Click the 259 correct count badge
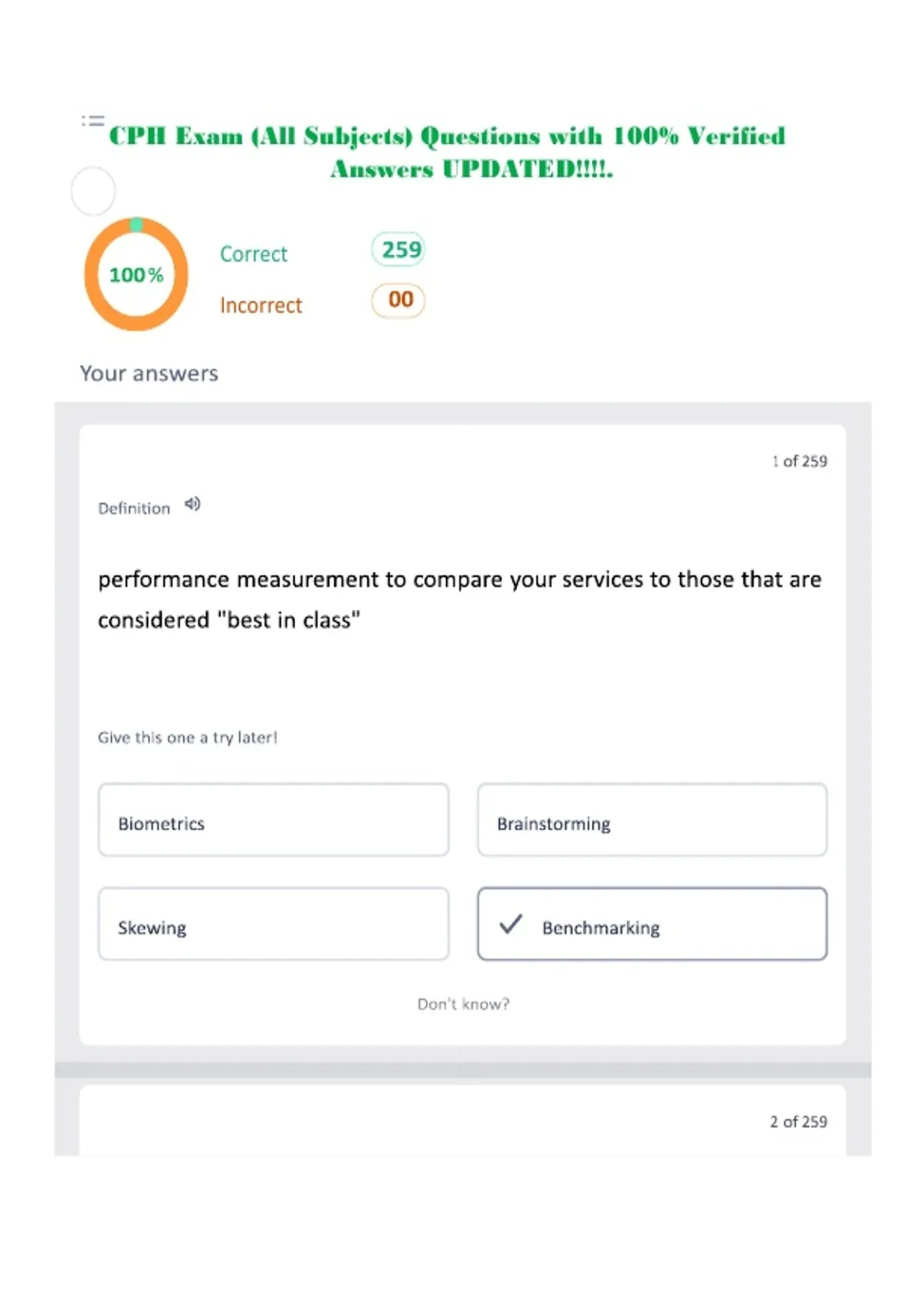 pyautogui.click(x=398, y=249)
